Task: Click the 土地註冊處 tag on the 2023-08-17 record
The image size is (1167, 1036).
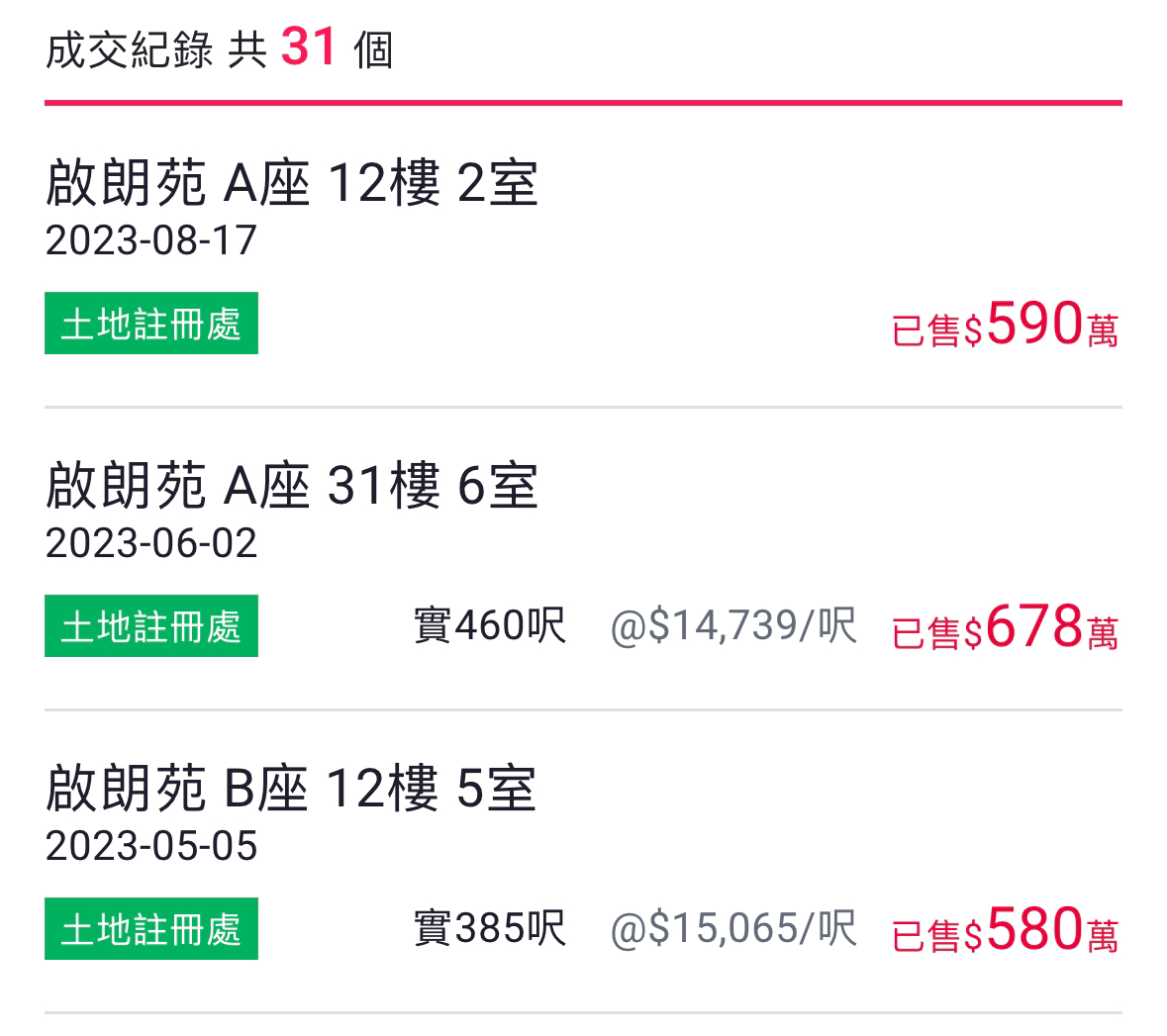Action: pos(151,323)
